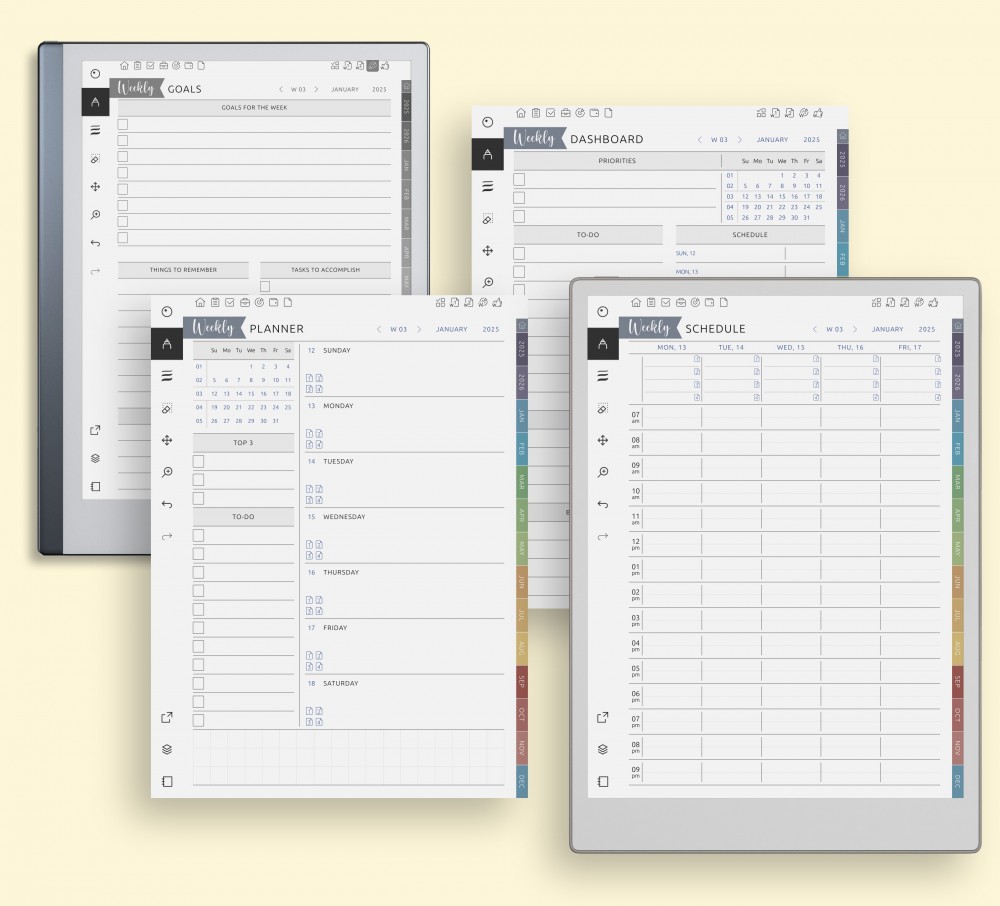Check the first Priorities box on Dashboard
Image resolution: width=1000 pixels, height=906 pixels.
coord(519,179)
